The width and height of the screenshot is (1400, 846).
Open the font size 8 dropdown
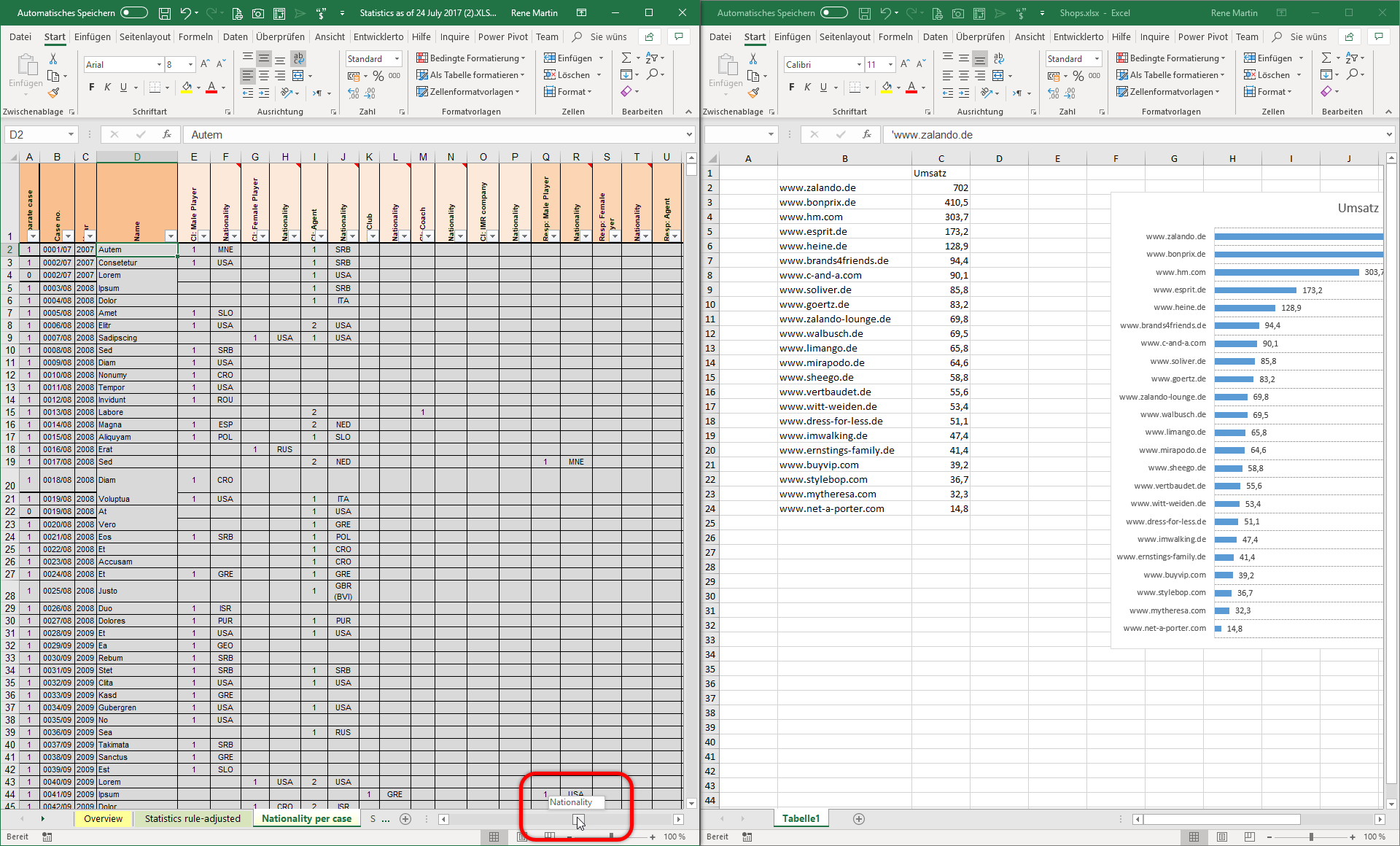(x=190, y=64)
